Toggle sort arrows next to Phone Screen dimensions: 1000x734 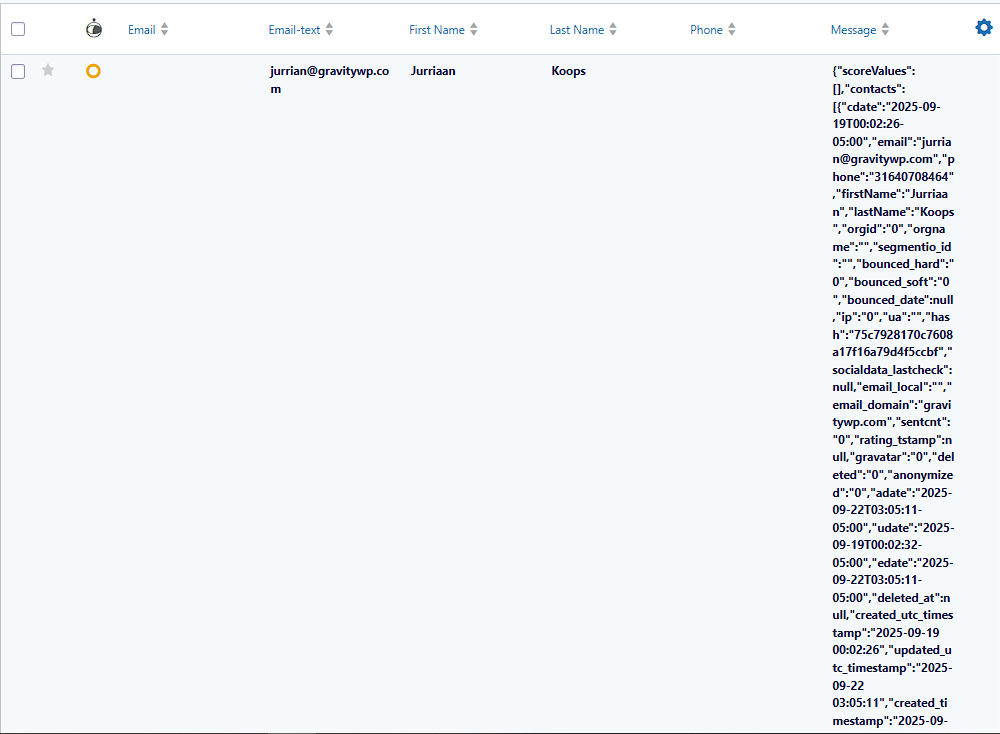tap(732, 29)
